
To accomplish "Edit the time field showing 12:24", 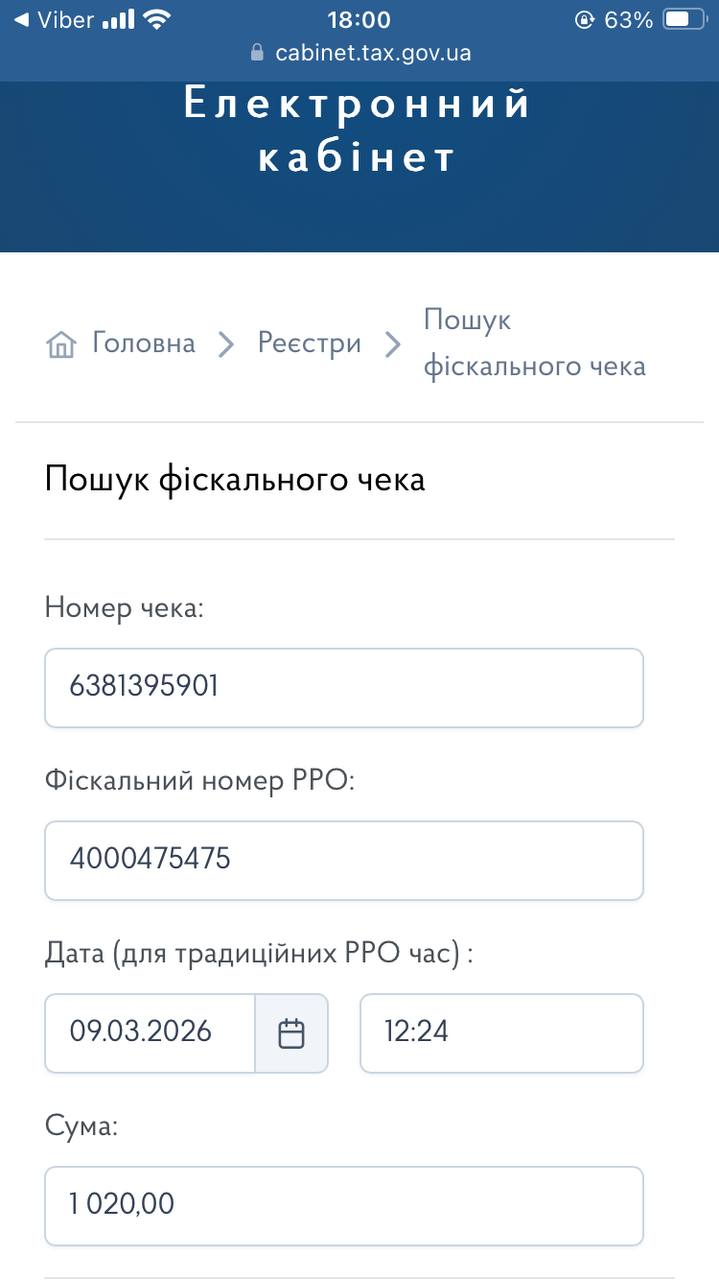I will [x=501, y=1033].
